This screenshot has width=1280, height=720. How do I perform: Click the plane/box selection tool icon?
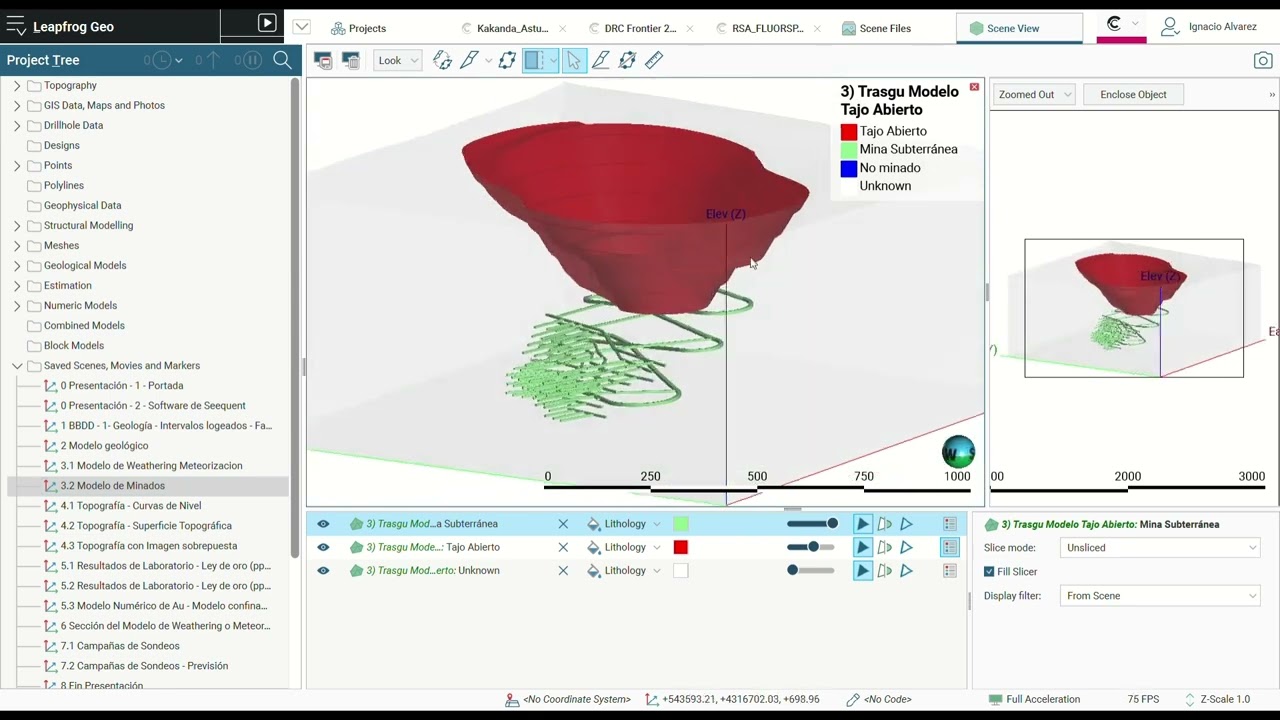[x=507, y=61]
